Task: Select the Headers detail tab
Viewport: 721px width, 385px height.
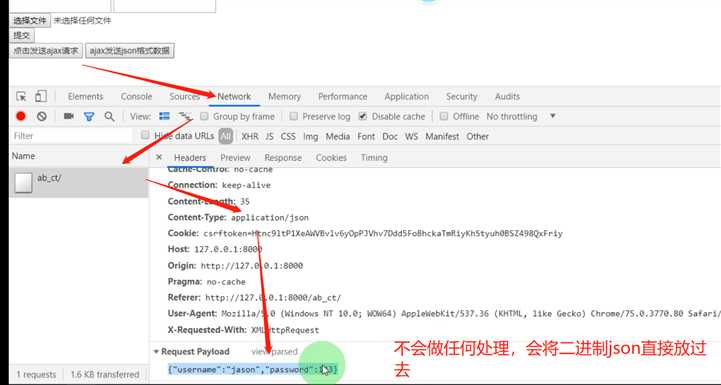Action: 190,157
